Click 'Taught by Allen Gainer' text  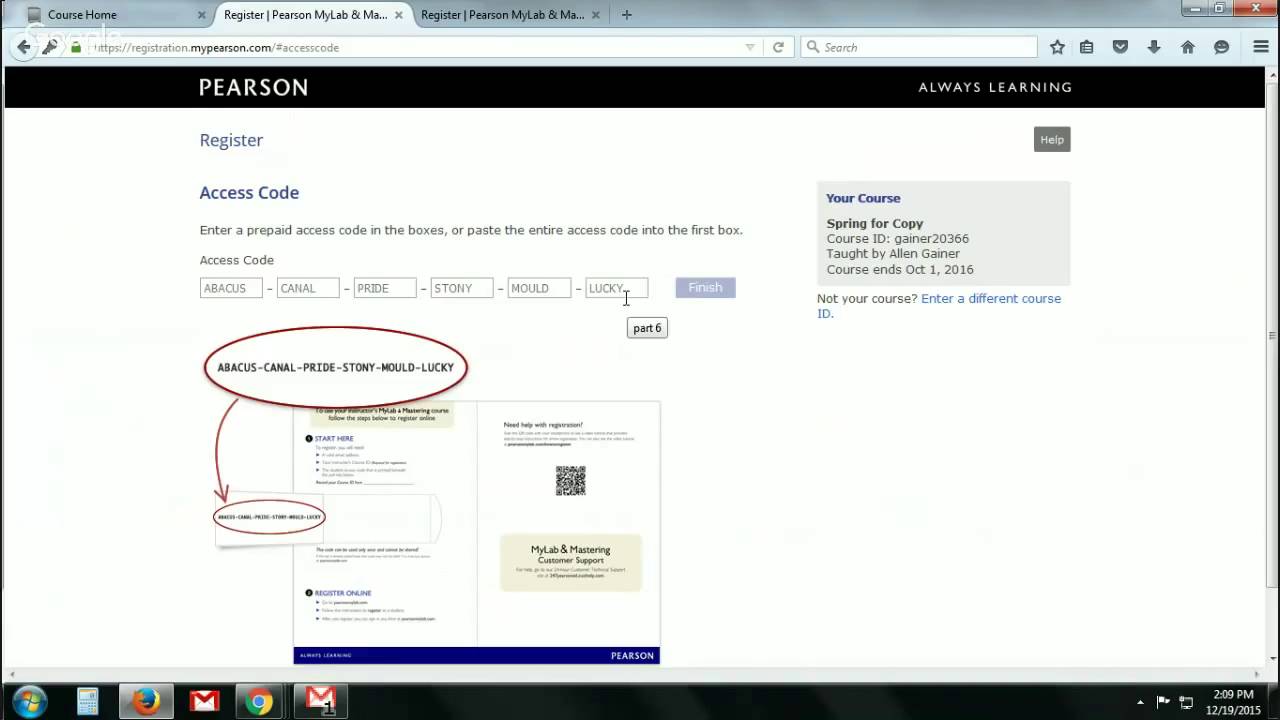(x=893, y=254)
